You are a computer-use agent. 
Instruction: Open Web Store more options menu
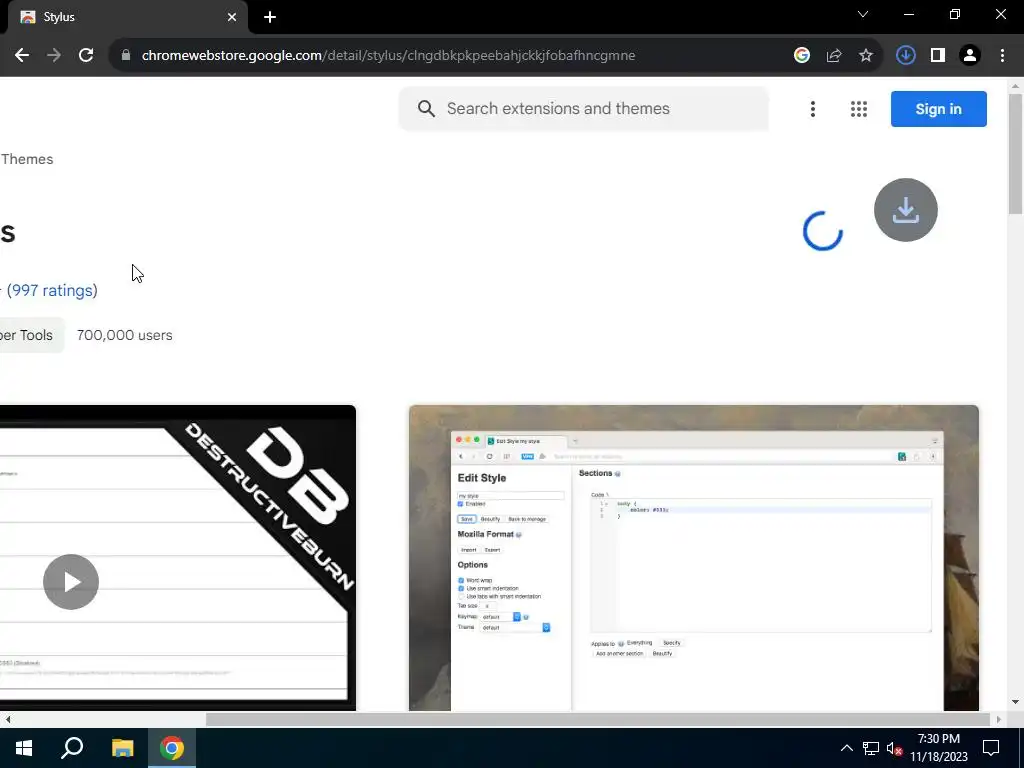(x=812, y=109)
